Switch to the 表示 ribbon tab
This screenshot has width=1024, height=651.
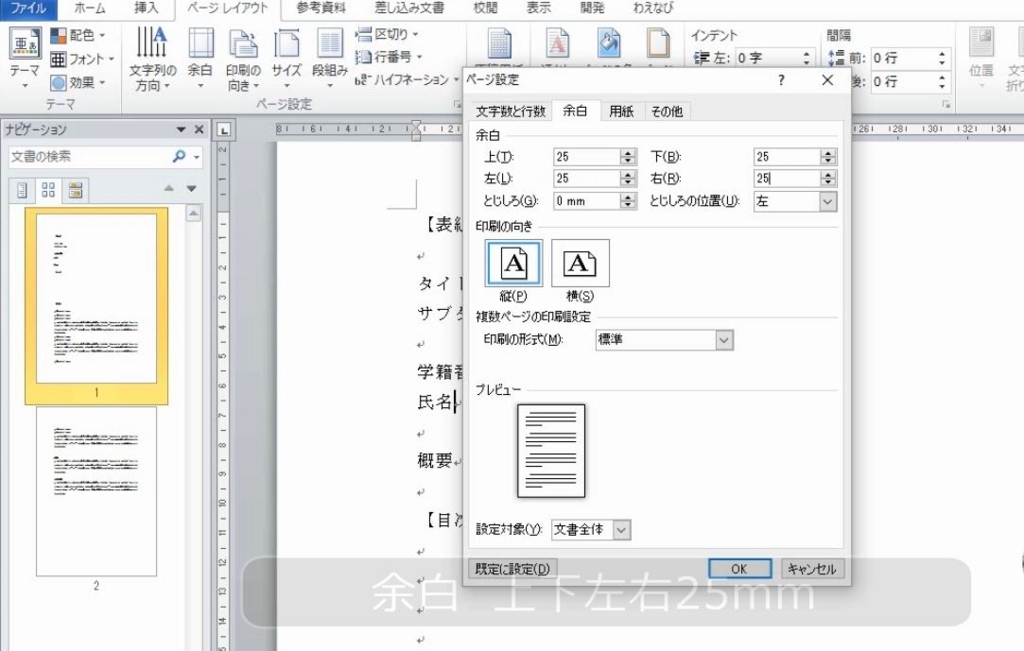[539, 8]
